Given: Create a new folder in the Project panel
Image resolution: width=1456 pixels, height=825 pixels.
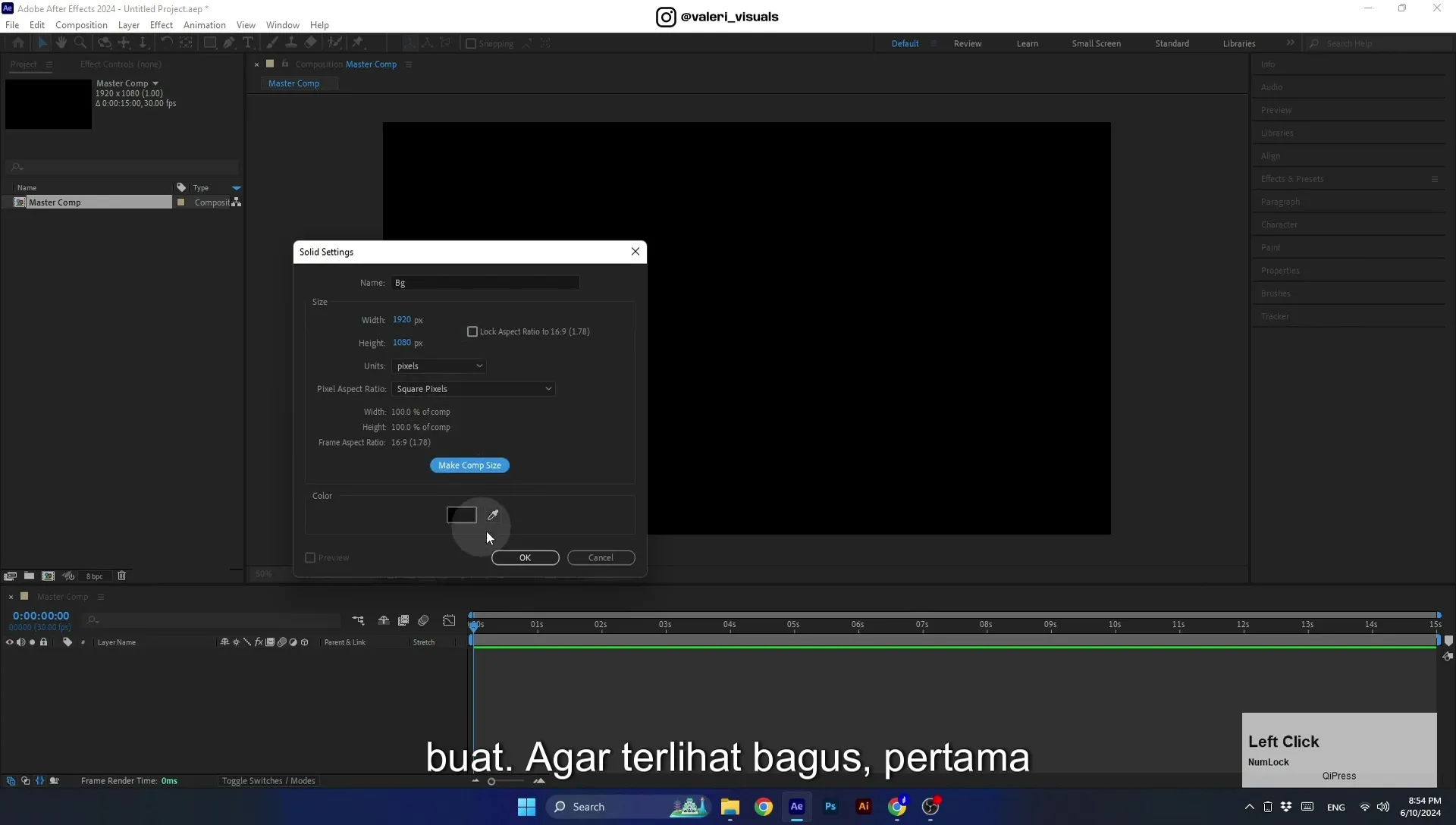Looking at the screenshot, I should tap(29, 576).
